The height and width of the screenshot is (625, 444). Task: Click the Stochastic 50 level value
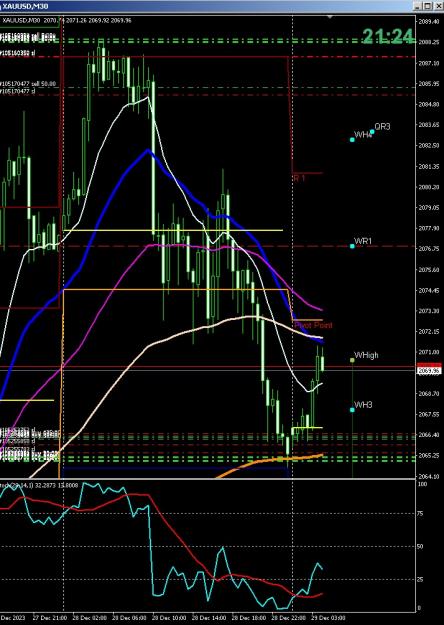coord(420,546)
